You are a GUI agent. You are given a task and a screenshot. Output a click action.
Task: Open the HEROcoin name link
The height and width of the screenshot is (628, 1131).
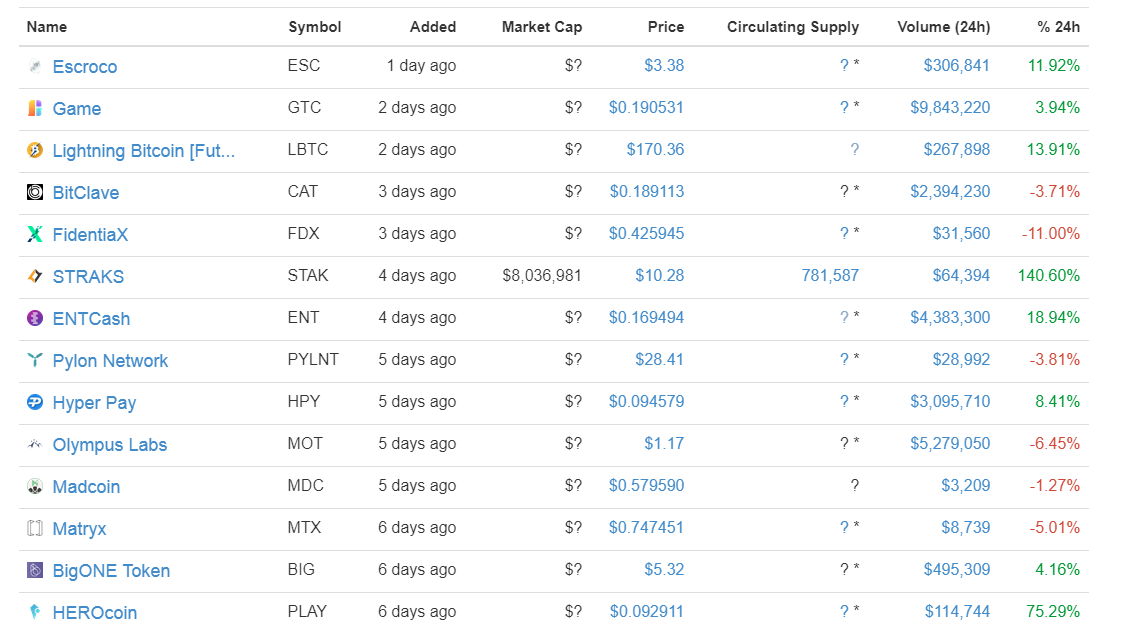tap(95, 613)
